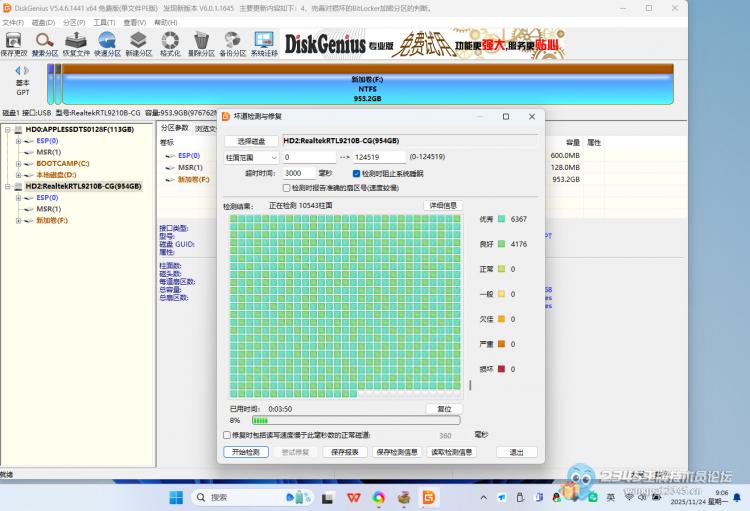Open the 工具(T) menu
The height and width of the screenshot is (511, 750).
(104, 21)
